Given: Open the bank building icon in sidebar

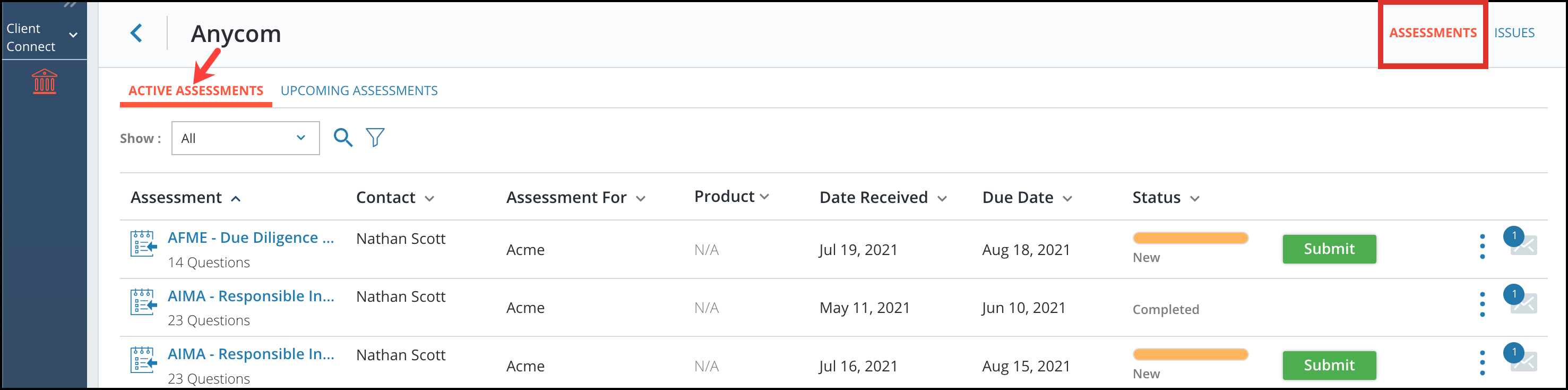Looking at the screenshot, I should (x=44, y=82).
